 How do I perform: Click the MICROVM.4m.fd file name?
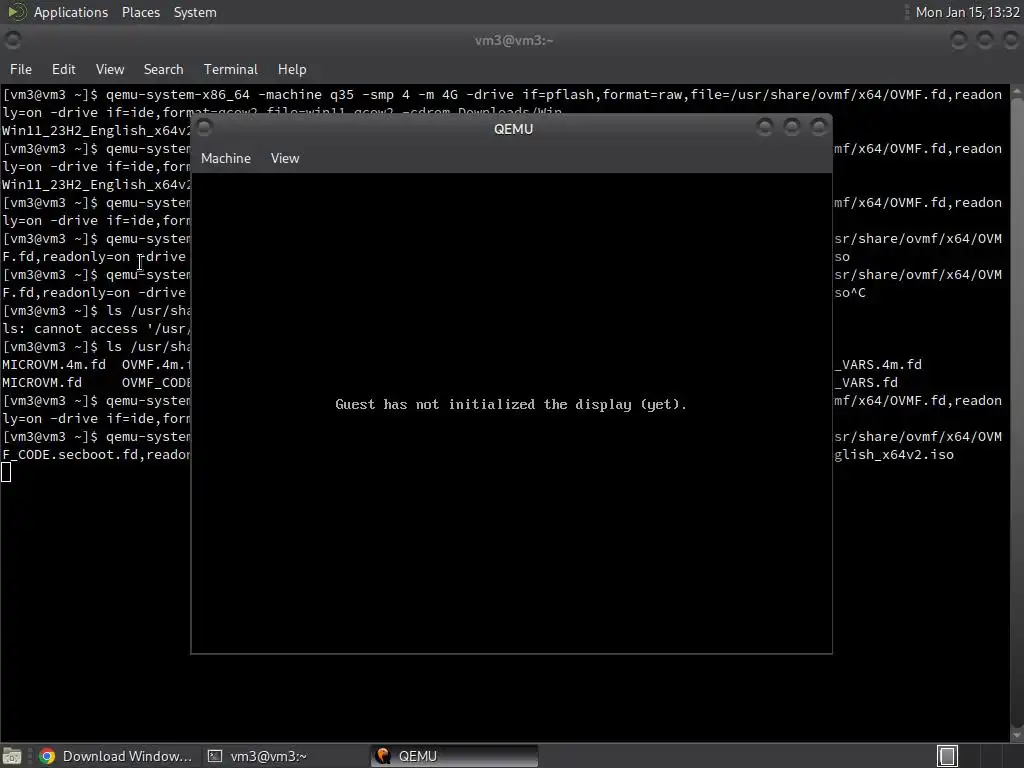point(54,364)
